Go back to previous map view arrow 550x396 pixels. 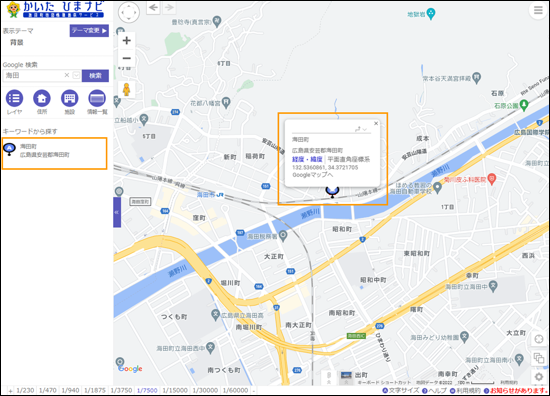(153, 7)
